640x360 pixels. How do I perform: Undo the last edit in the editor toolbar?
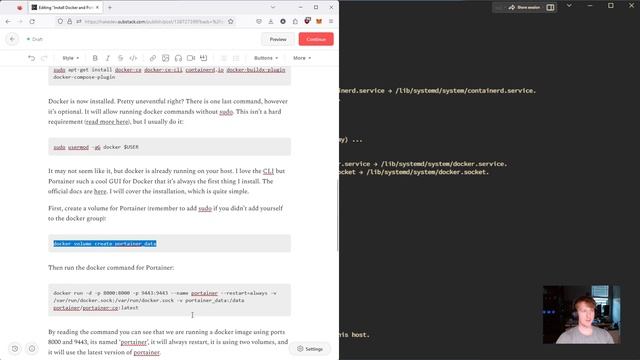[x=31, y=58]
